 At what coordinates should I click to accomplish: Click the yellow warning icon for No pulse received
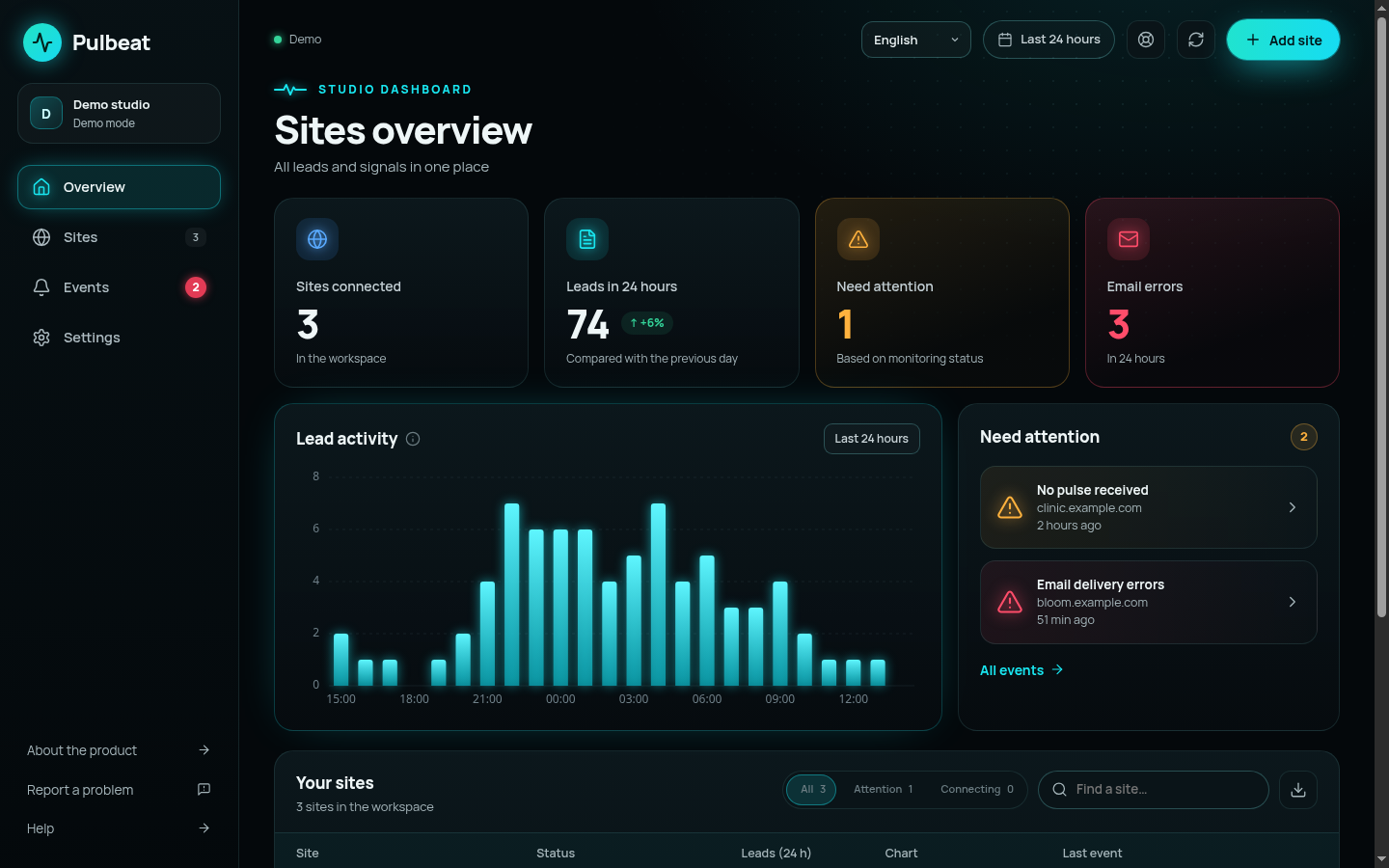pos(1010,507)
